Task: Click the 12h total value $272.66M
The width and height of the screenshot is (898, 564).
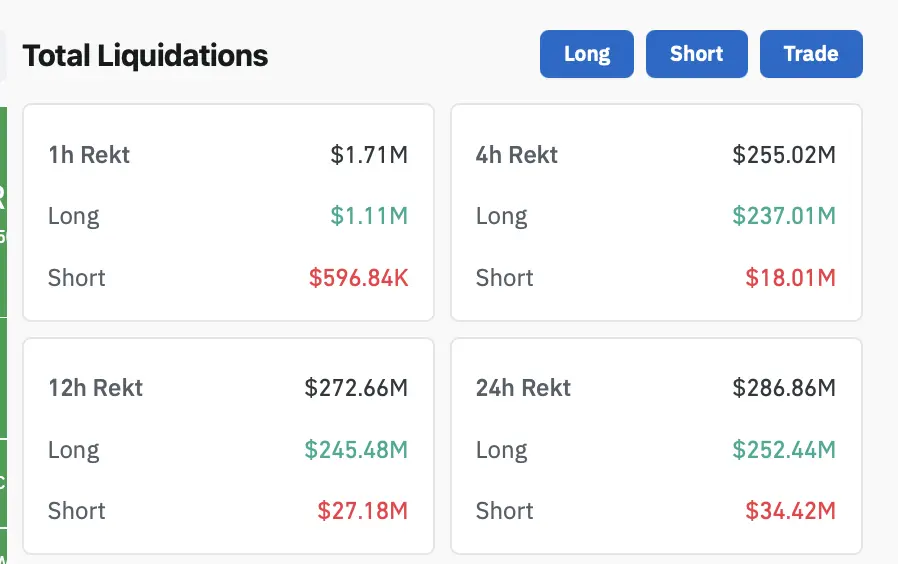Action: (x=356, y=388)
